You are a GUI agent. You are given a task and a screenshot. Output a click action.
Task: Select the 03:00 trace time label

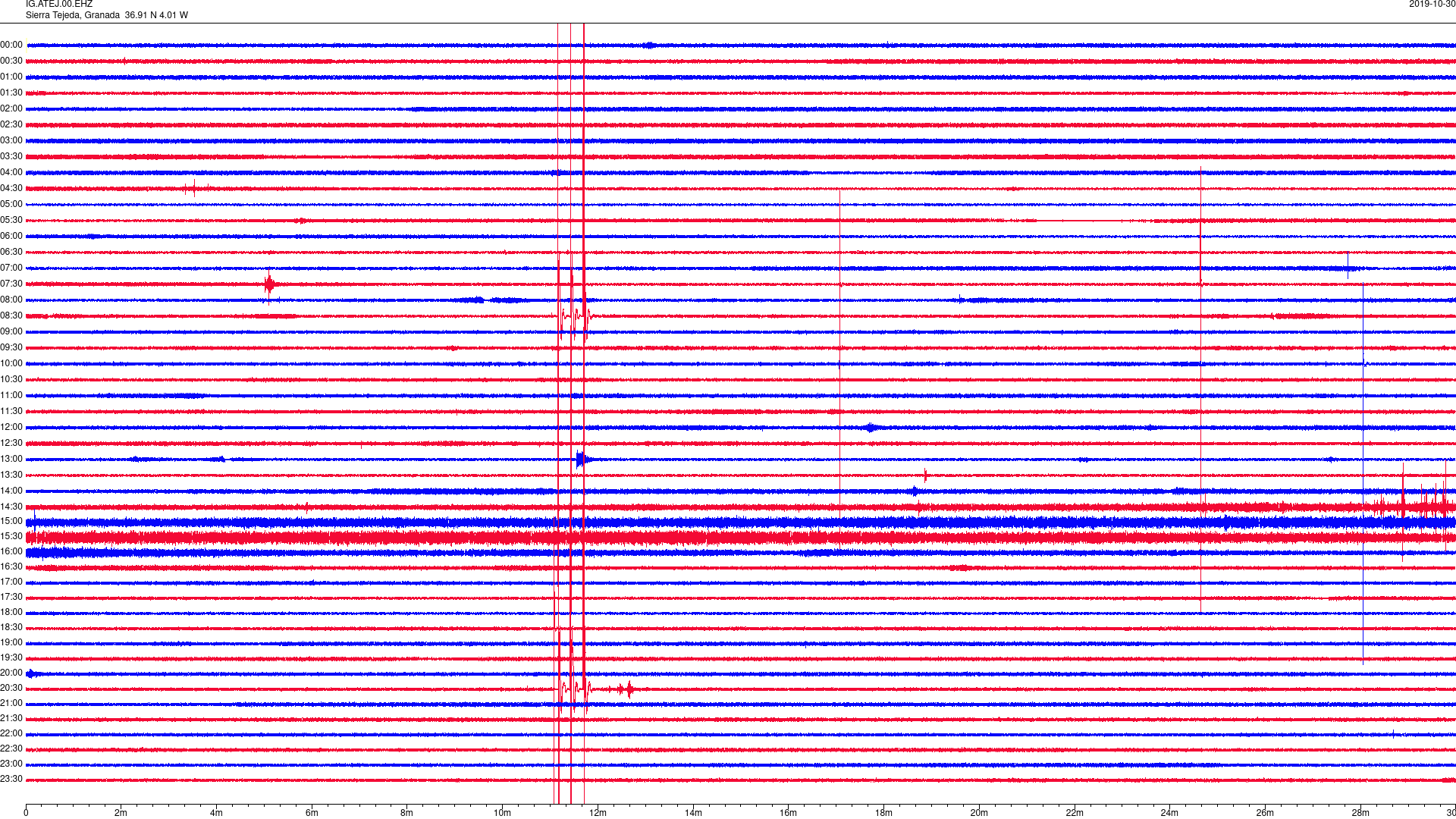11,140
